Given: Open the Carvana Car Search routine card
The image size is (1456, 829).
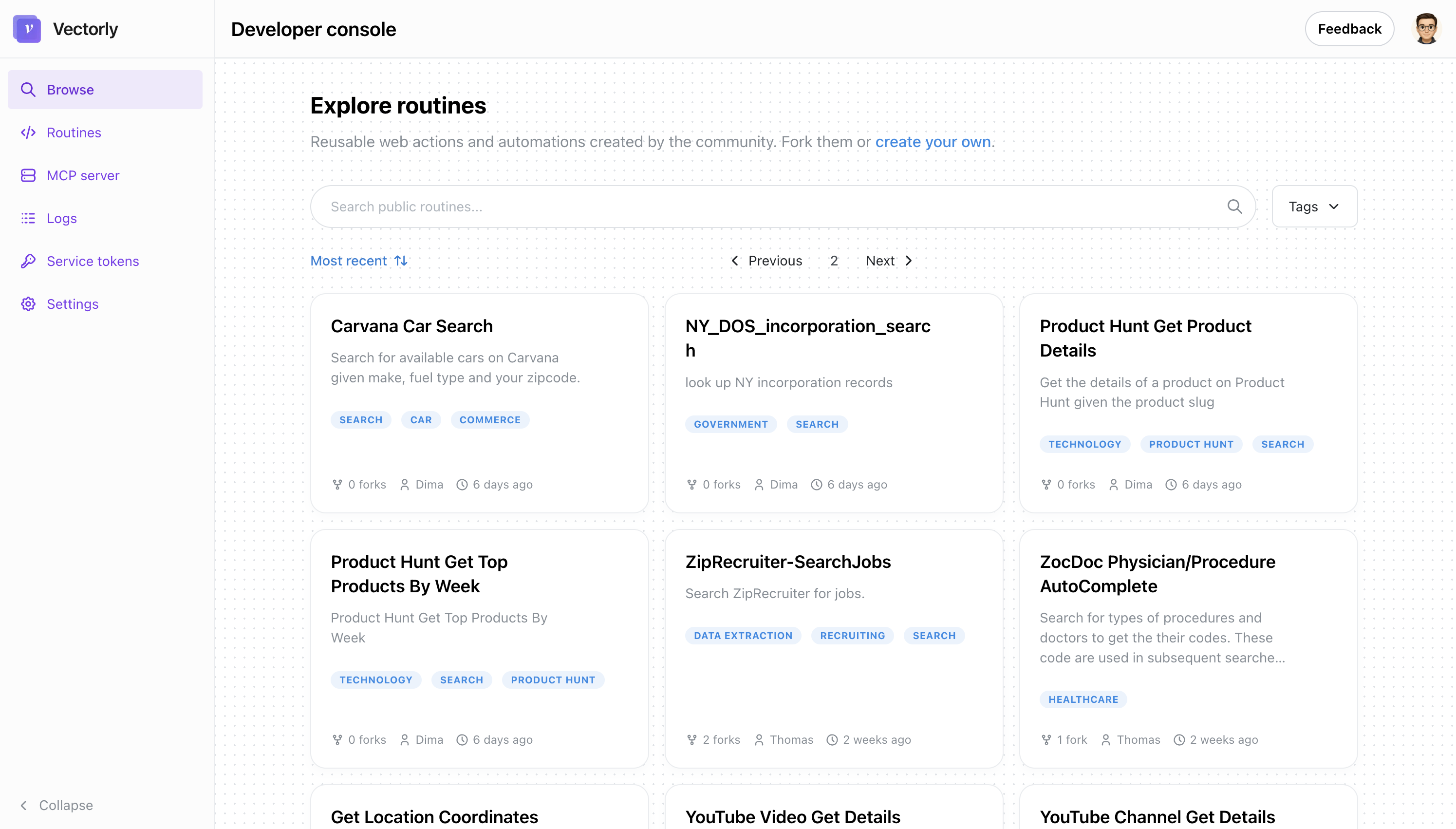Looking at the screenshot, I should click(x=411, y=326).
